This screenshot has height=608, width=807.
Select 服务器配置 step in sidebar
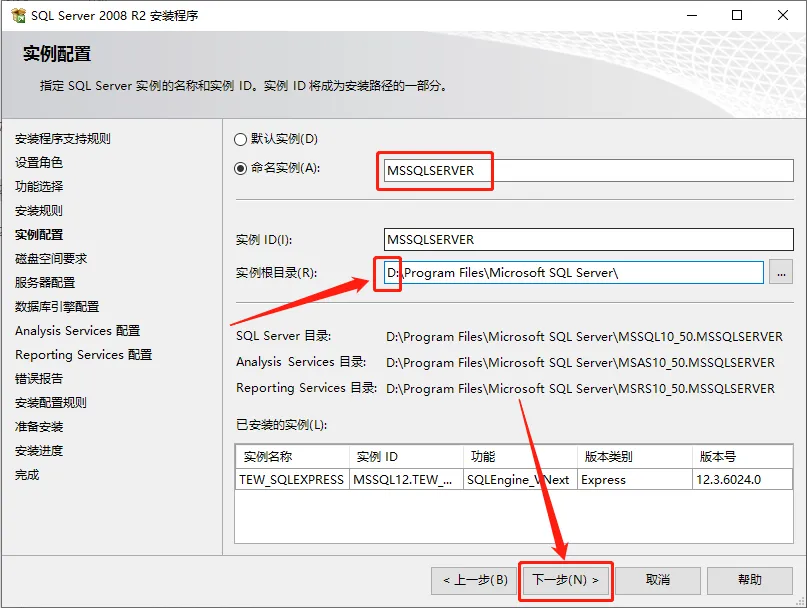[45, 283]
